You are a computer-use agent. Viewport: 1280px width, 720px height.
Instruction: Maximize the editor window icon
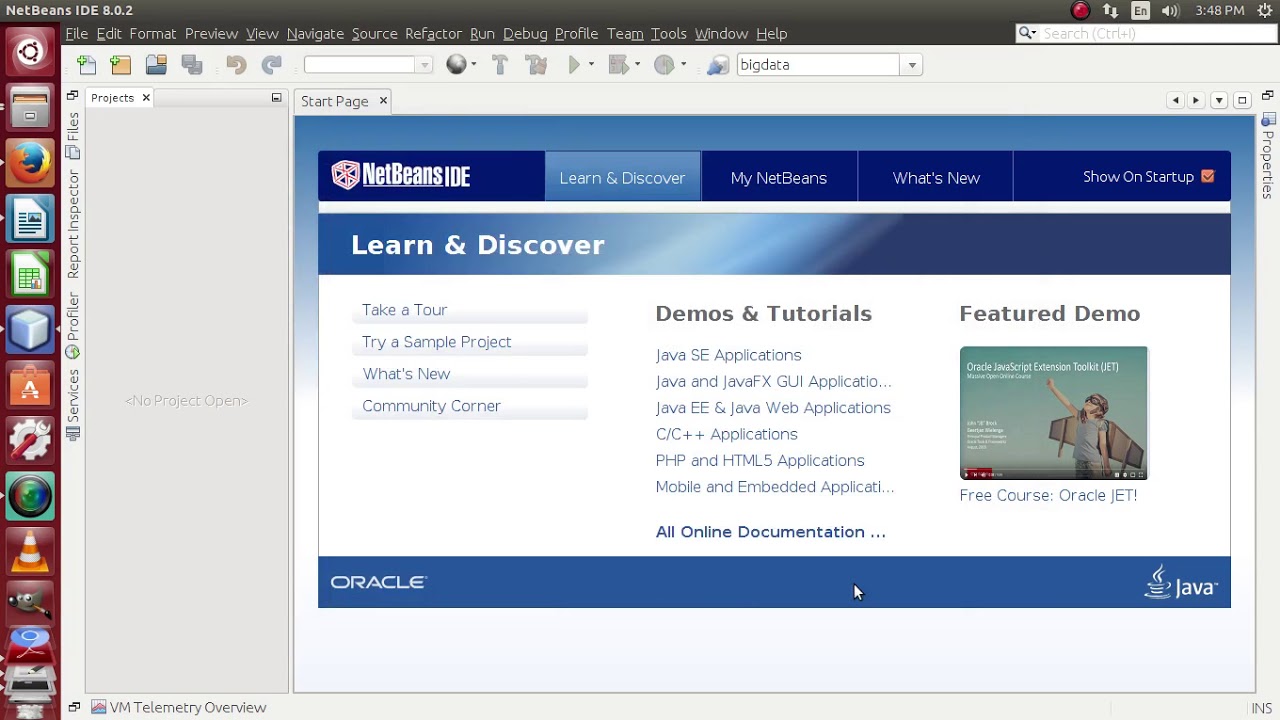1242,101
